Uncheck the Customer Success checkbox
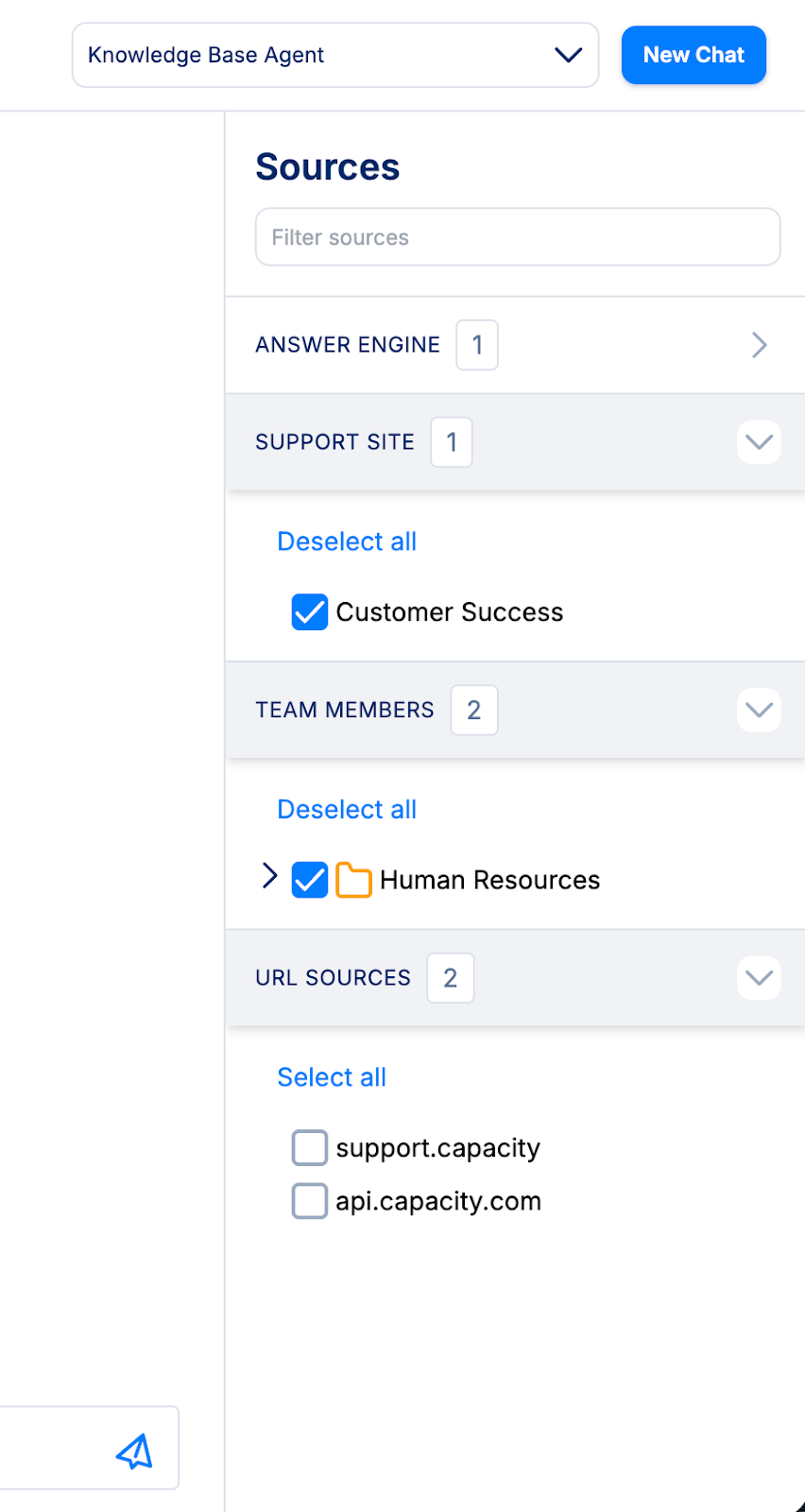This screenshot has height=1512, width=805. [310, 612]
